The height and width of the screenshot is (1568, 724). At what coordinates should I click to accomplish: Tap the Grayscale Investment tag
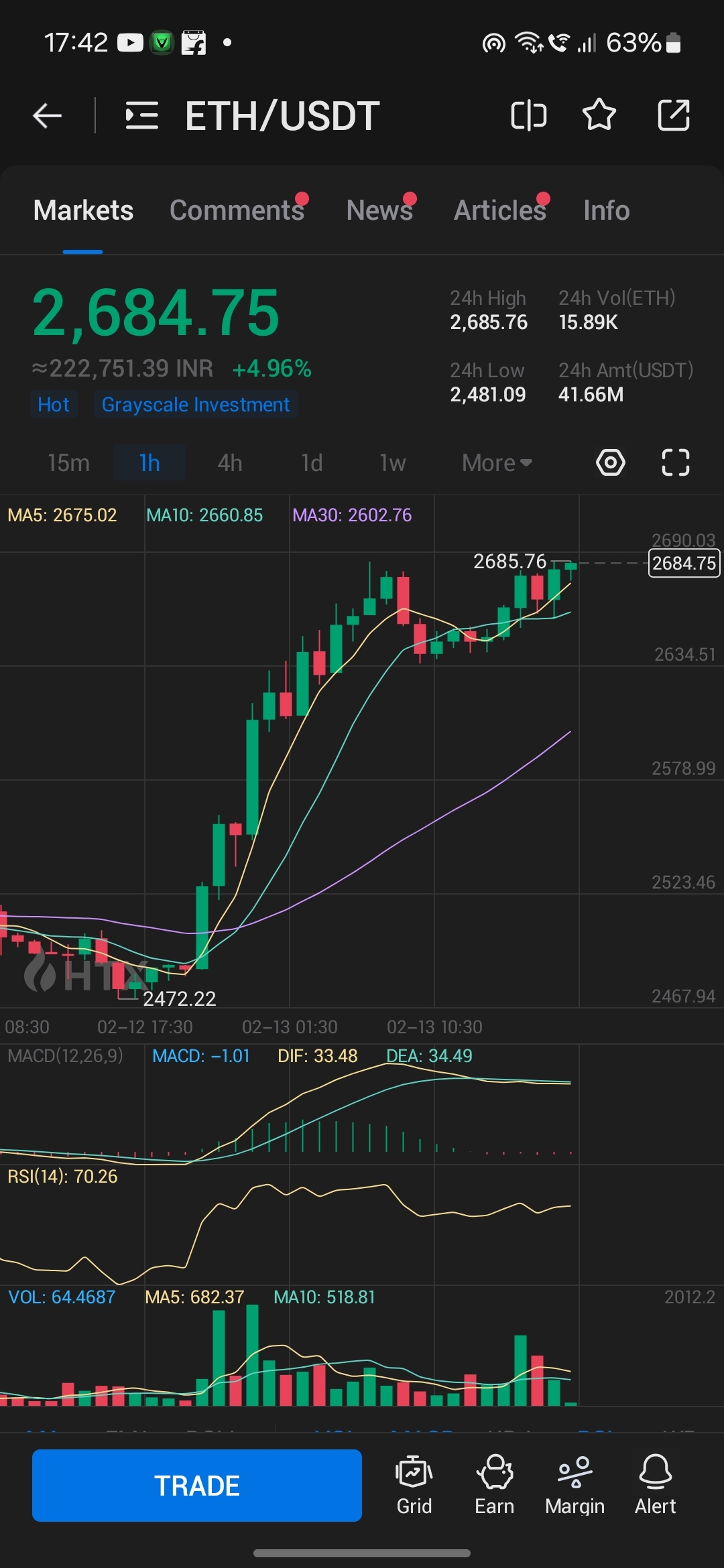[x=196, y=405]
